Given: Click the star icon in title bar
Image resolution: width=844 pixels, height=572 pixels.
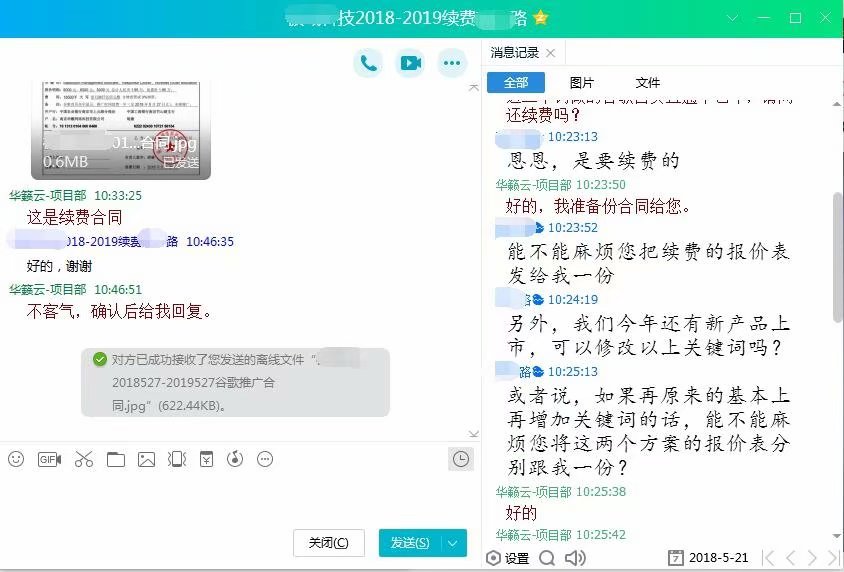Looking at the screenshot, I should pyautogui.click(x=540, y=18).
